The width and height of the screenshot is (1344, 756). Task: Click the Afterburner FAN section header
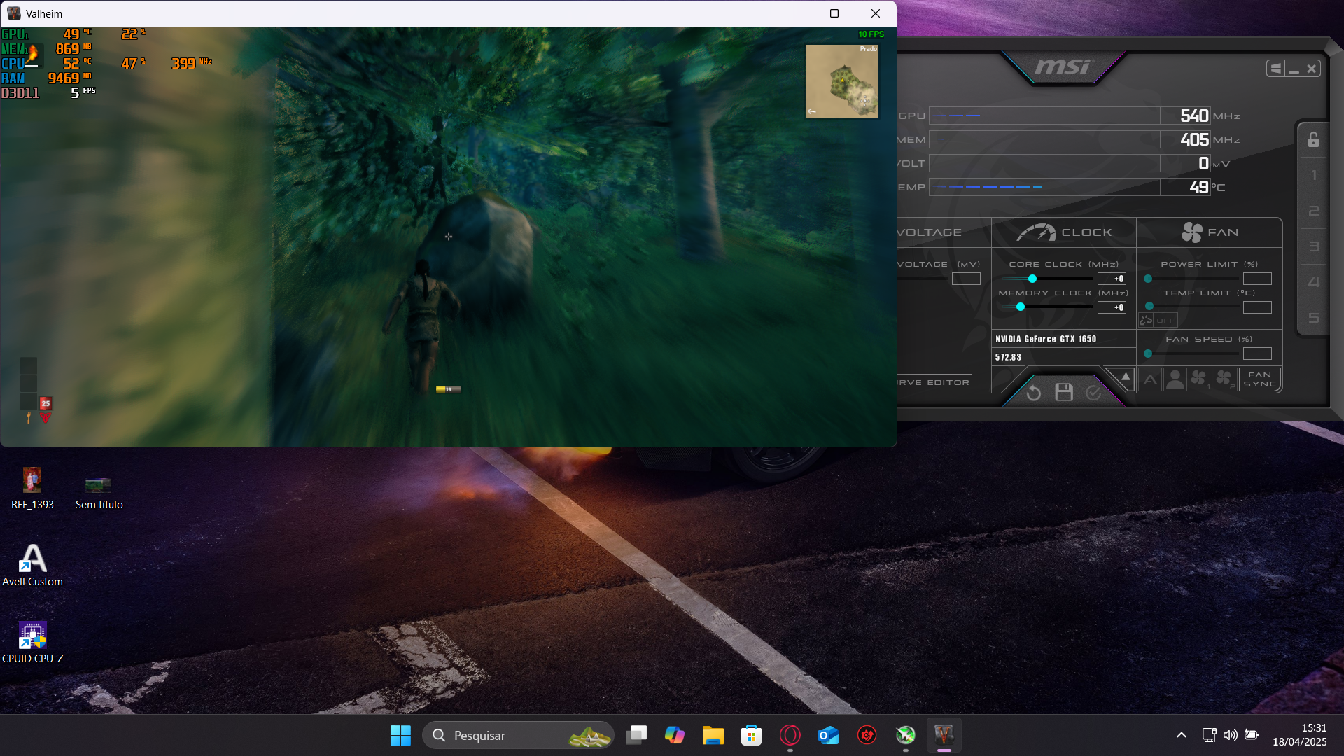[x=1210, y=232]
